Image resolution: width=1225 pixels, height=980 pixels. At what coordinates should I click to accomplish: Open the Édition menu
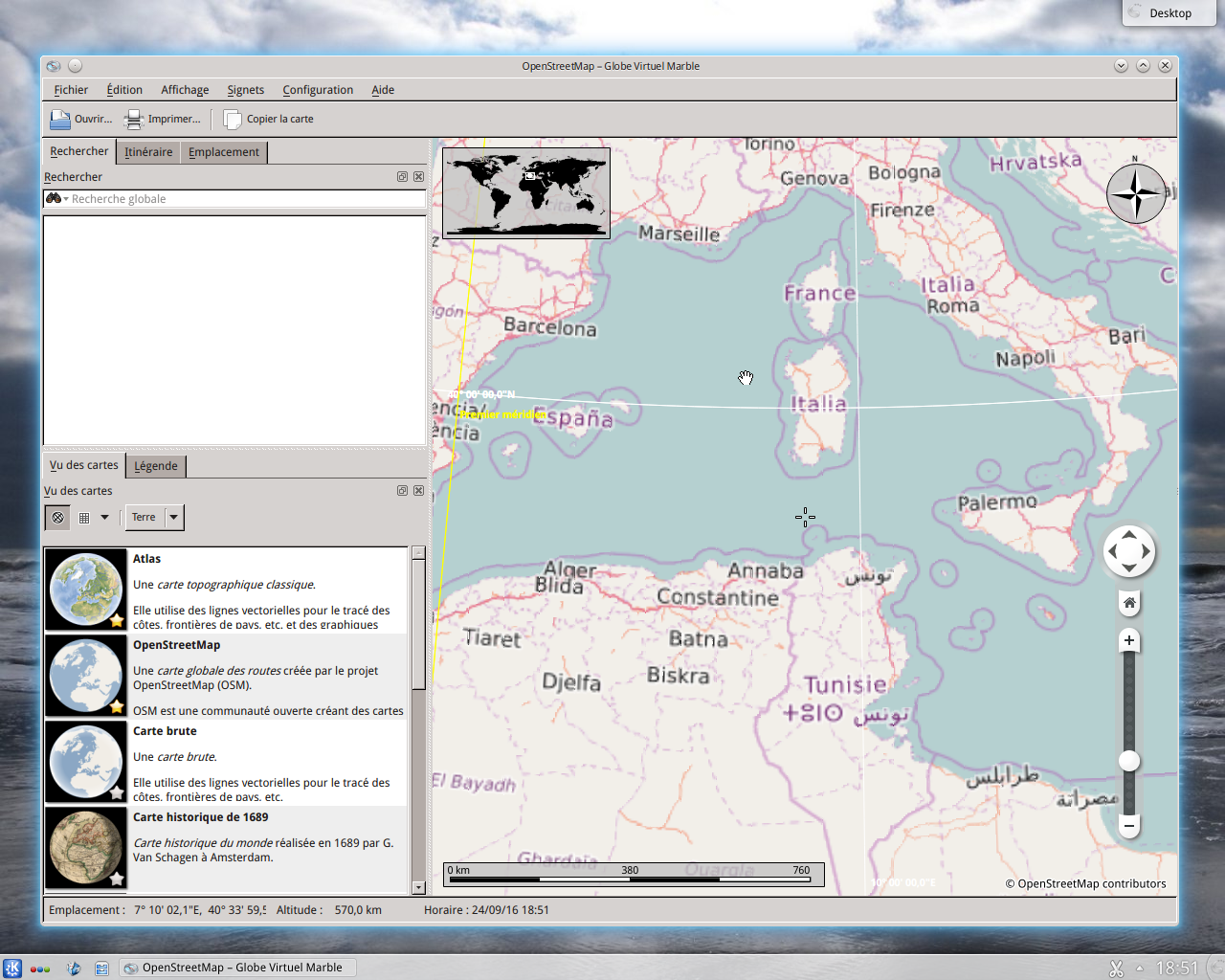click(124, 90)
